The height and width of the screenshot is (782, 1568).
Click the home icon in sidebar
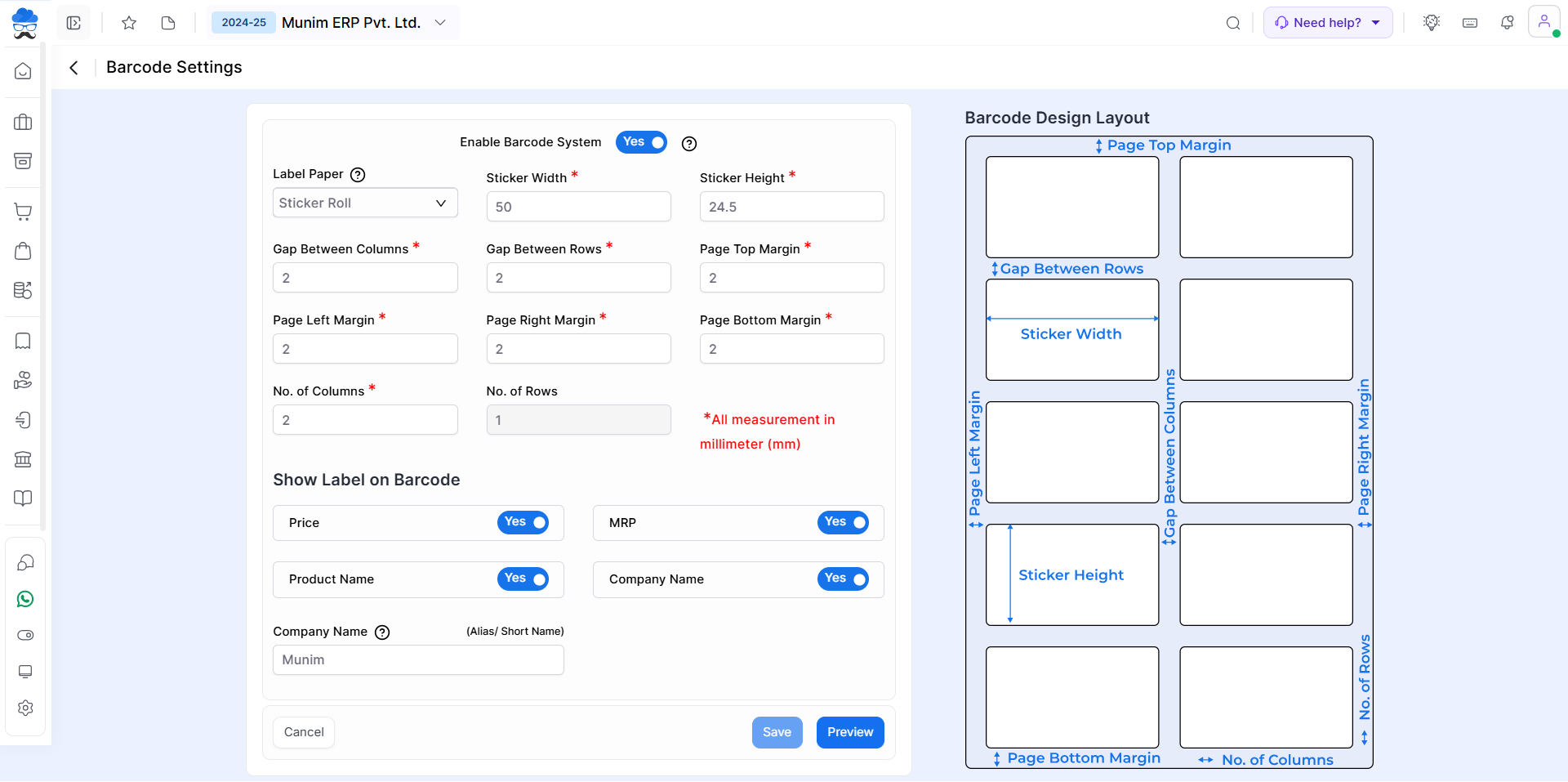(x=24, y=71)
